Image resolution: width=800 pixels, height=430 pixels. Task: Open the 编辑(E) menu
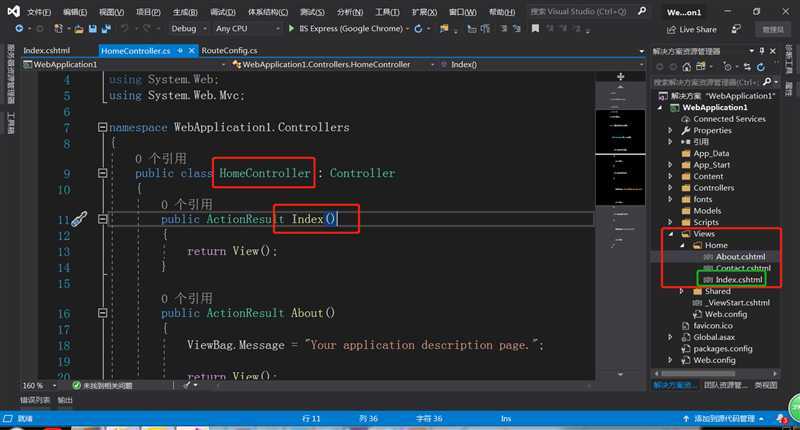(x=75, y=12)
